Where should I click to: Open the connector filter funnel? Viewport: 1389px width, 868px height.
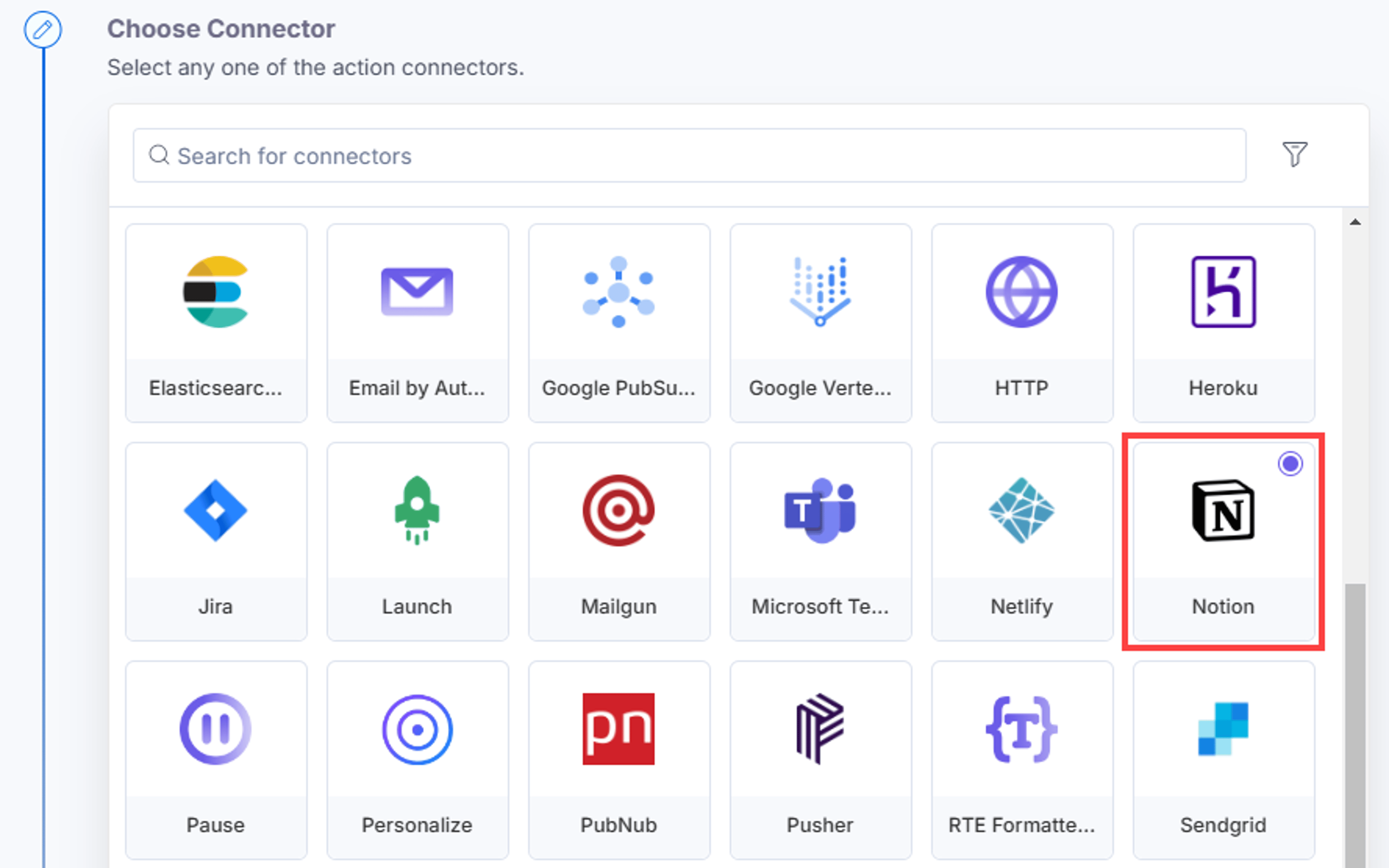pos(1295,154)
